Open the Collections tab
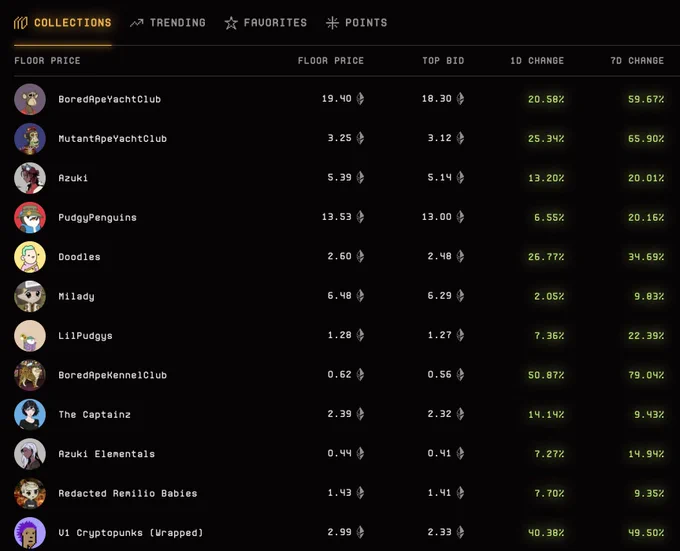Image resolution: width=680 pixels, height=551 pixels. tap(62, 23)
